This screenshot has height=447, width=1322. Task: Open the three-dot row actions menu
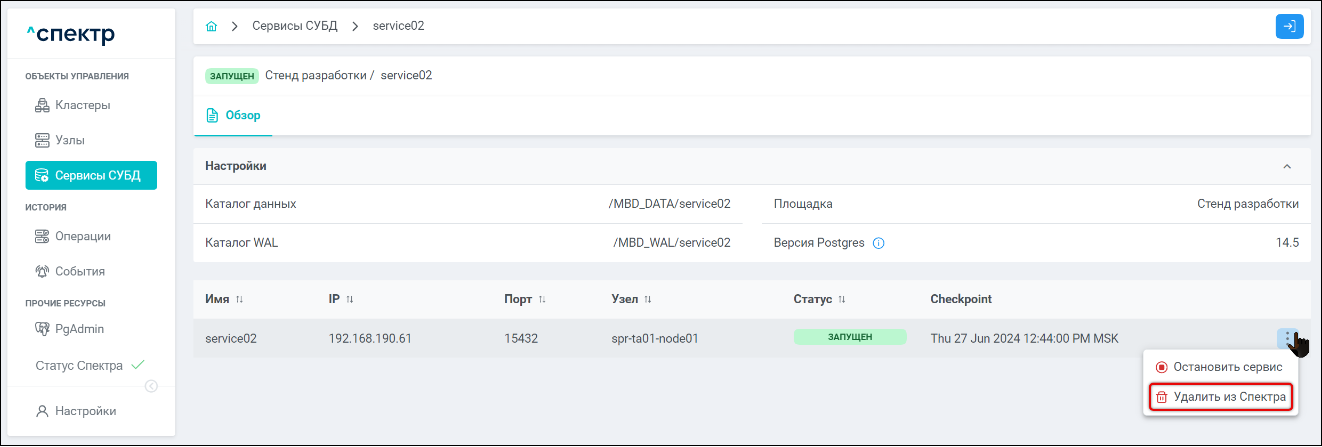(1289, 338)
